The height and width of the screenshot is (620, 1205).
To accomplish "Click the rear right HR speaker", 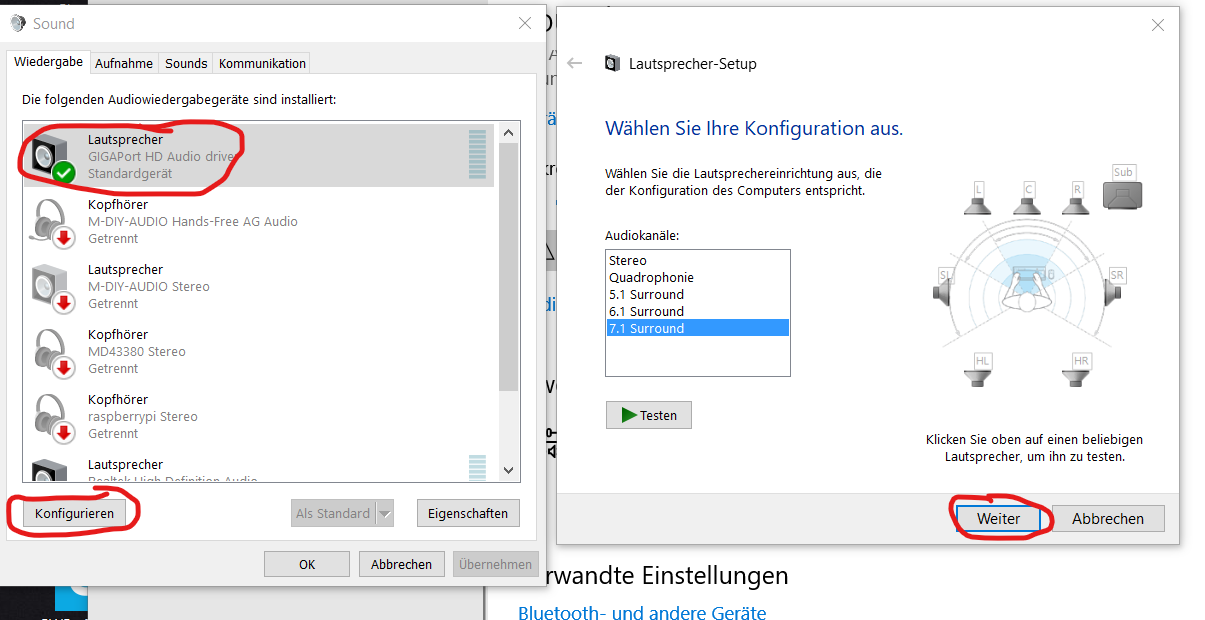I will (x=1078, y=372).
